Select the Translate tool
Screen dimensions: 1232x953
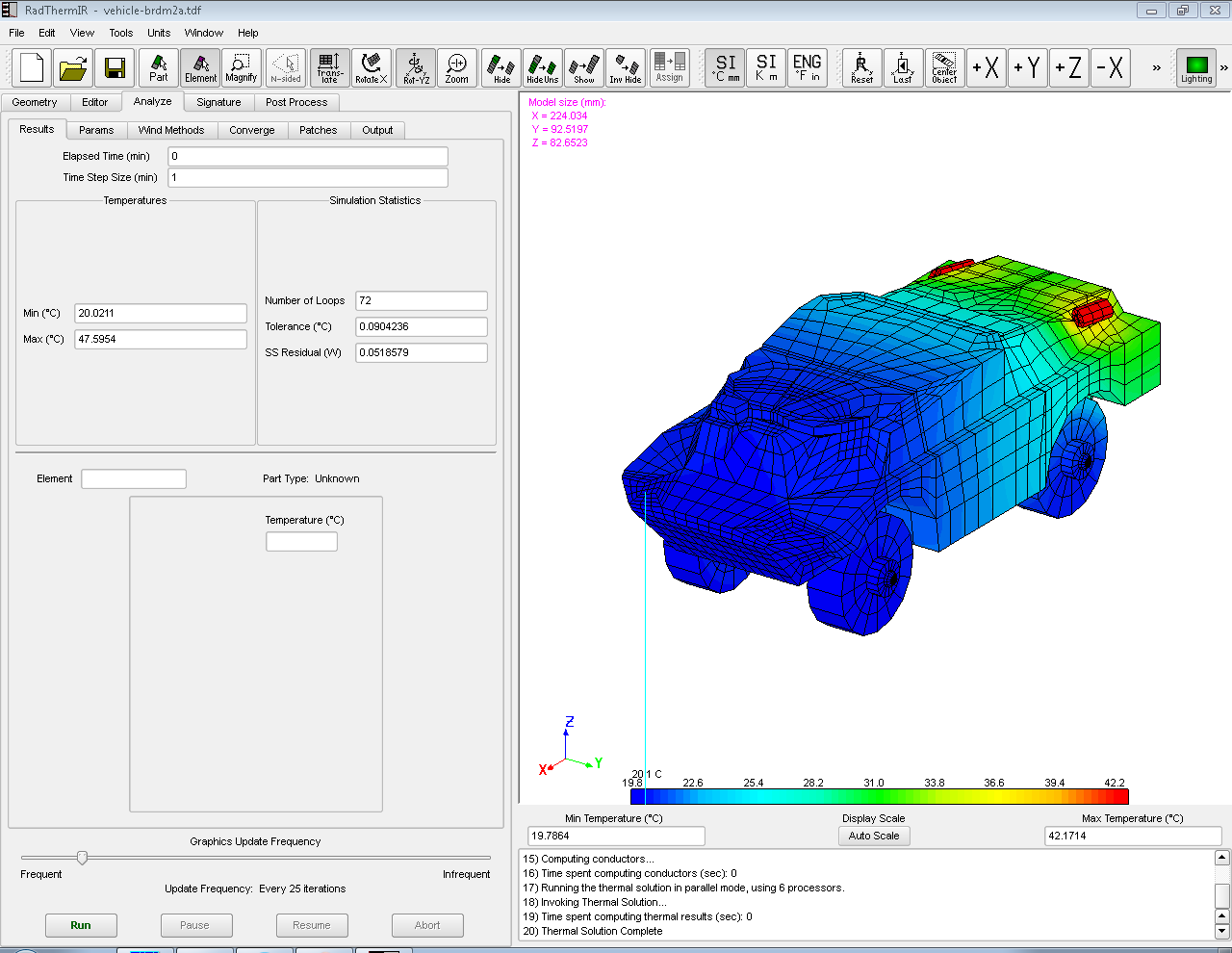tap(330, 68)
